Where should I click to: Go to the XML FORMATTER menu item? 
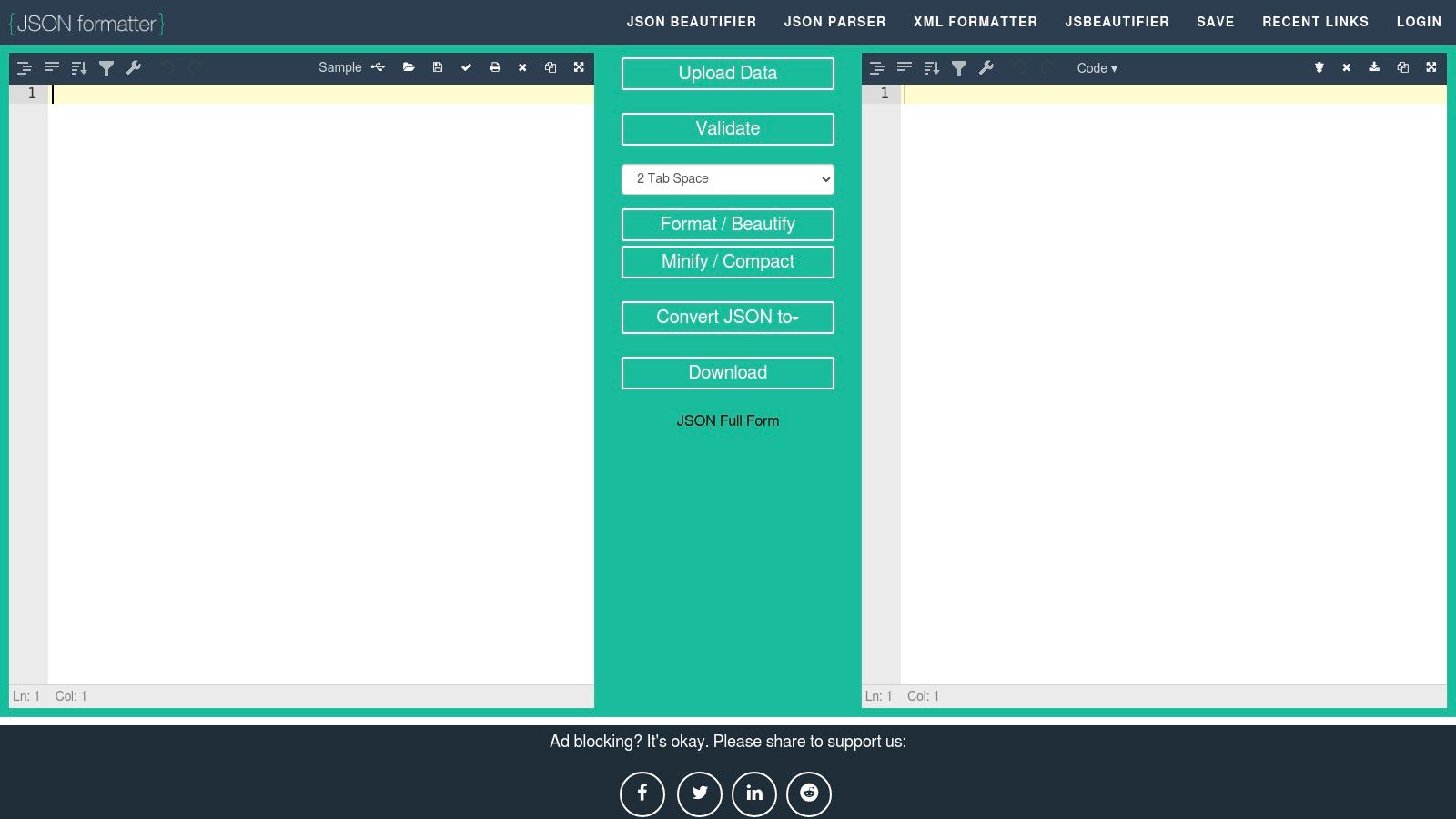pyautogui.click(x=976, y=21)
